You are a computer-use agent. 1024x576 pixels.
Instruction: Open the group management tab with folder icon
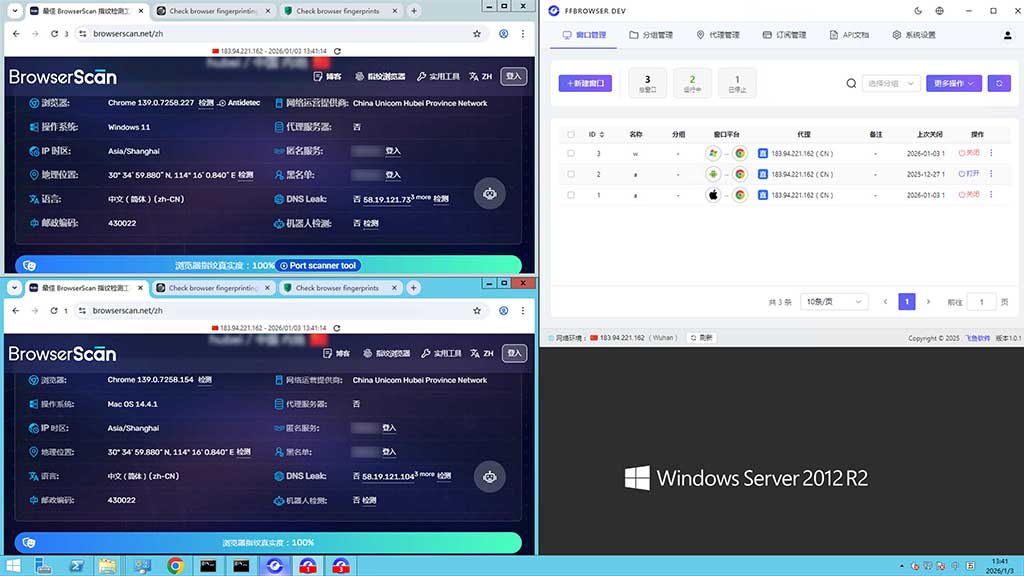click(x=650, y=35)
